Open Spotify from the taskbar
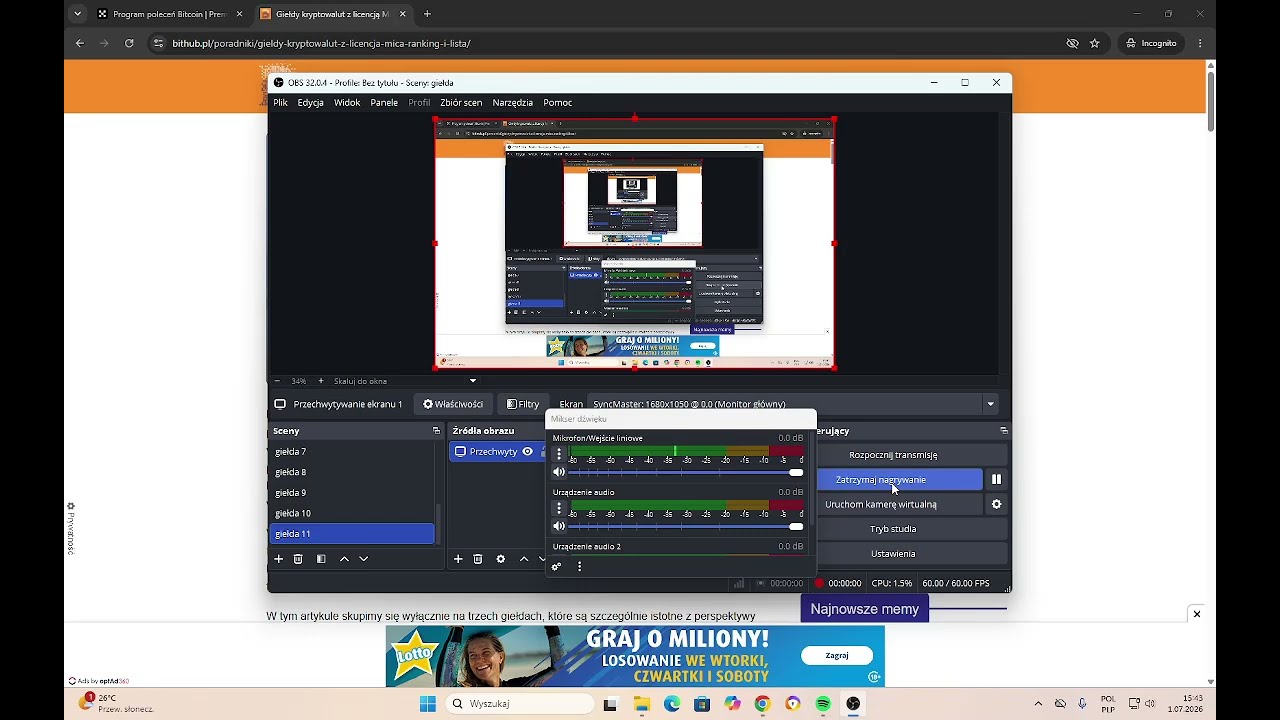 (823, 704)
